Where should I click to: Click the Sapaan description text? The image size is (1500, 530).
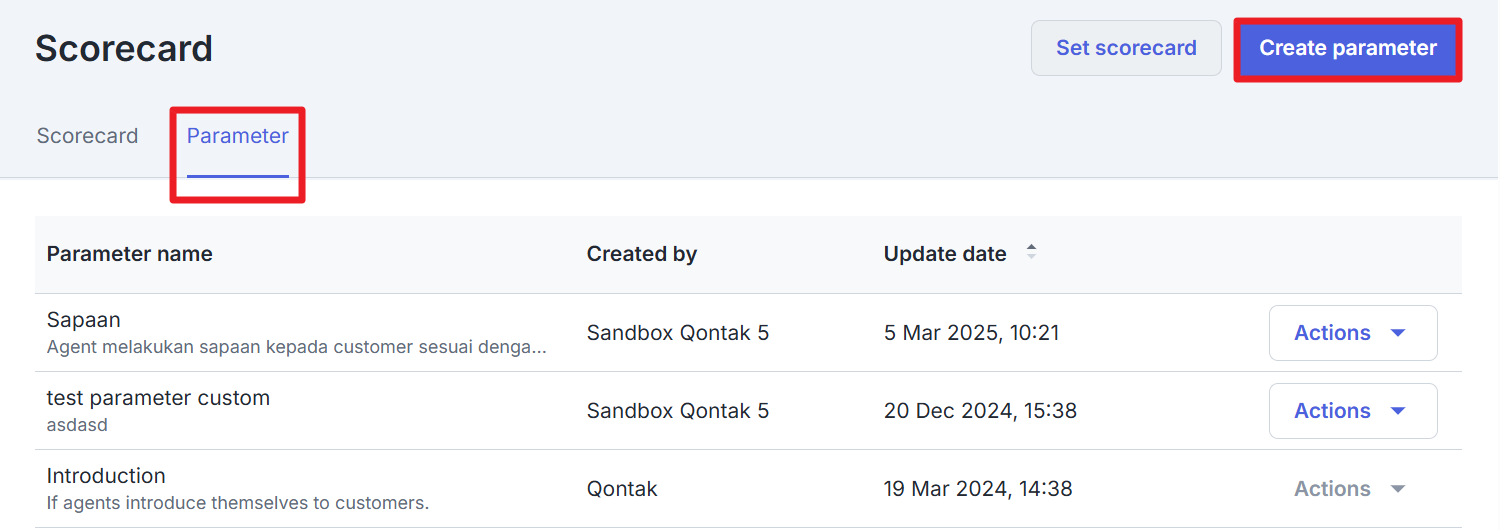coord(297,348)
